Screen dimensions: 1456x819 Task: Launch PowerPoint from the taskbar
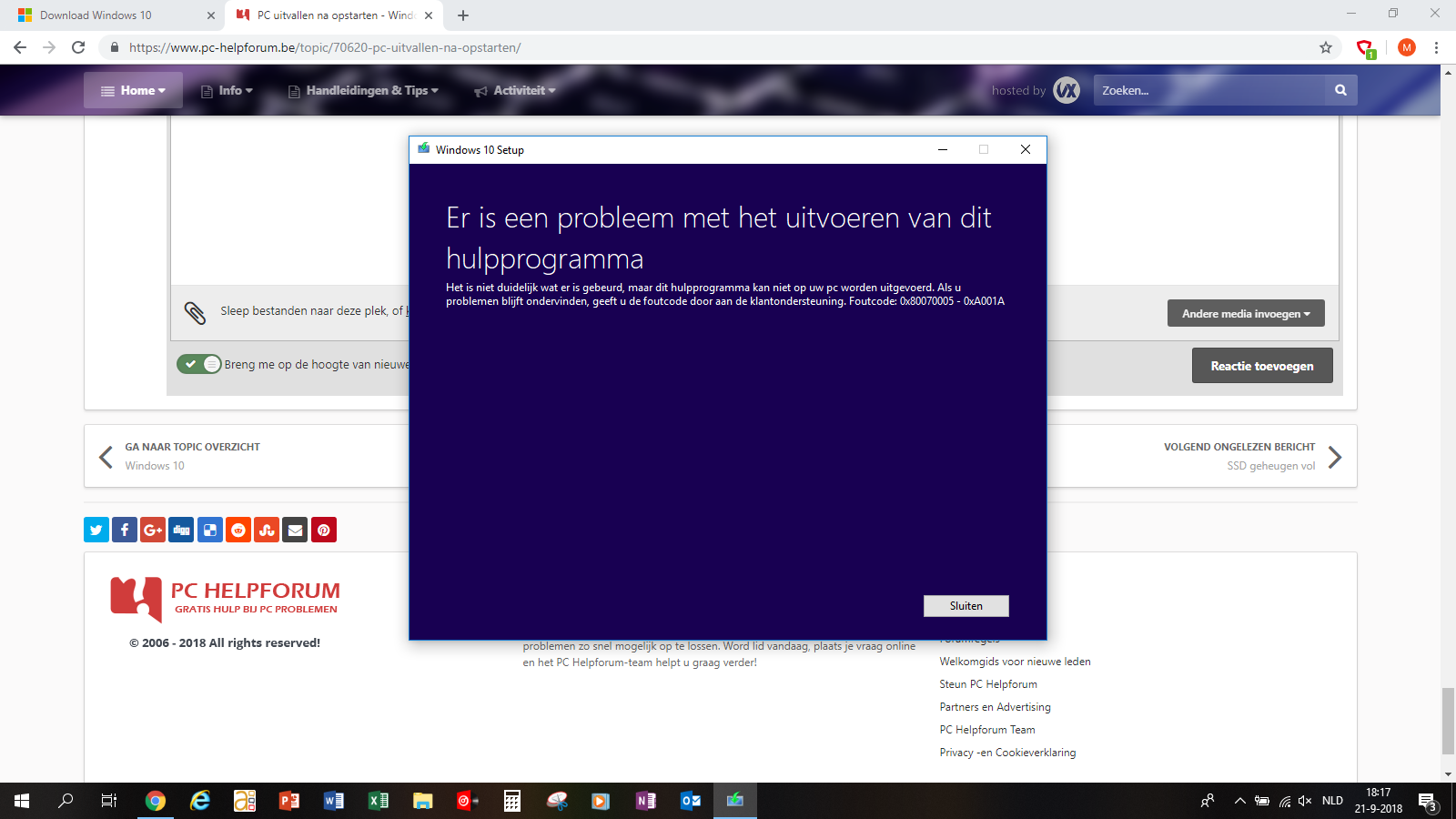point(289,801)
